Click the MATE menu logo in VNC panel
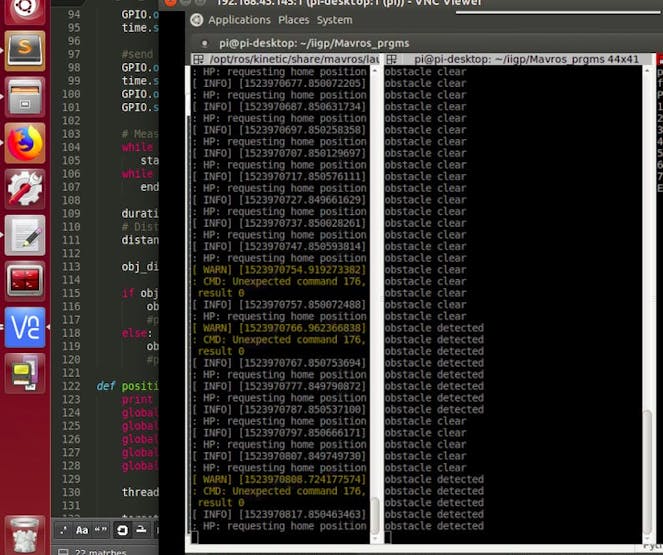Screen dimensions: 663x555 pyautogui.click(x=197, y=20)
